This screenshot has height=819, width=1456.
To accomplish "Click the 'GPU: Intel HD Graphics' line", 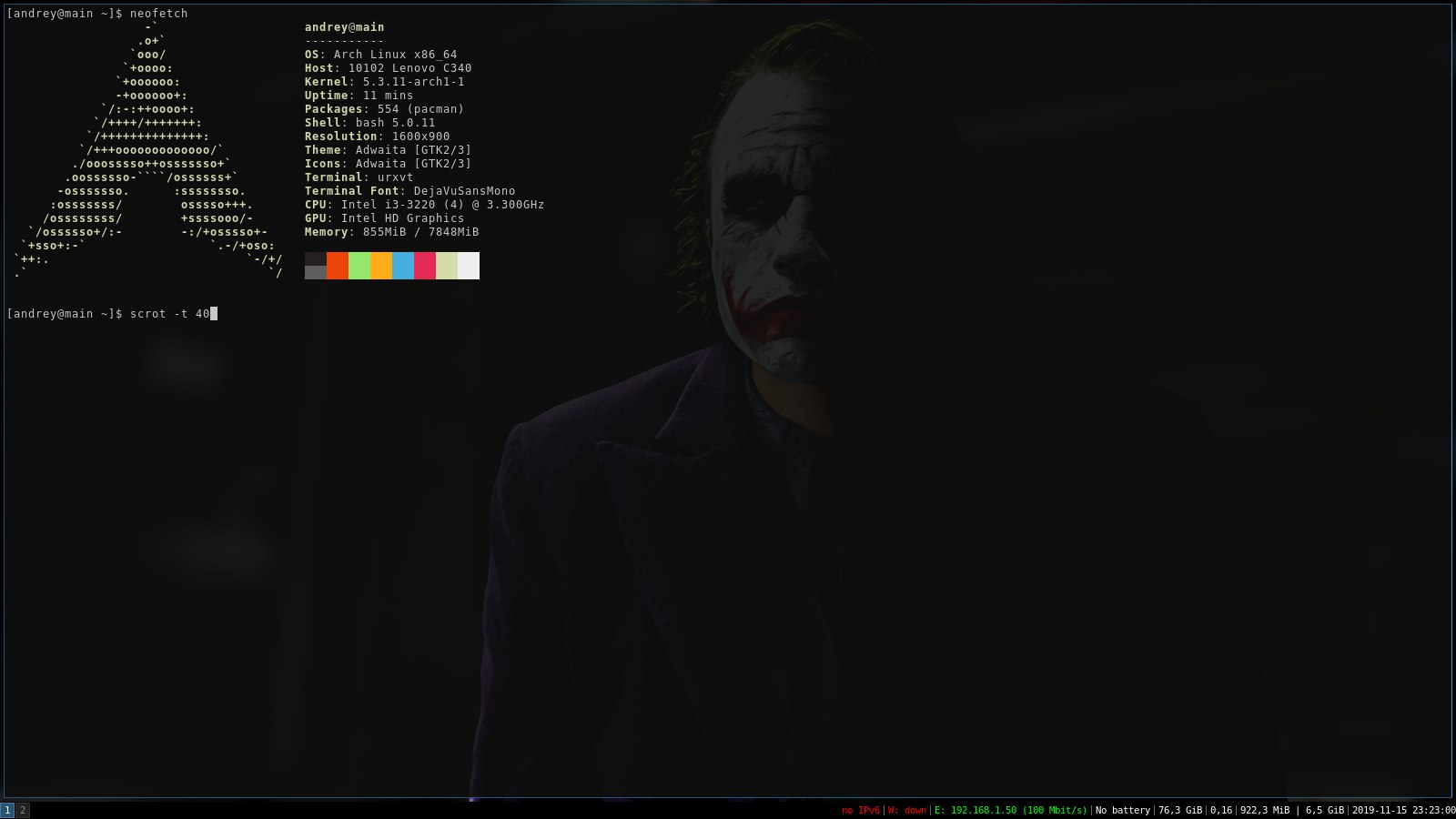I will 384,218.
